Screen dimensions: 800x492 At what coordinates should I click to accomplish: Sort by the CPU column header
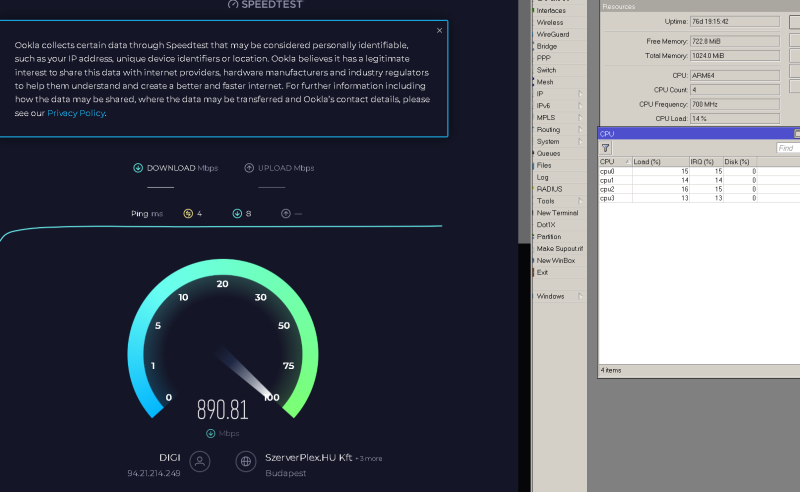coord(615,162)
